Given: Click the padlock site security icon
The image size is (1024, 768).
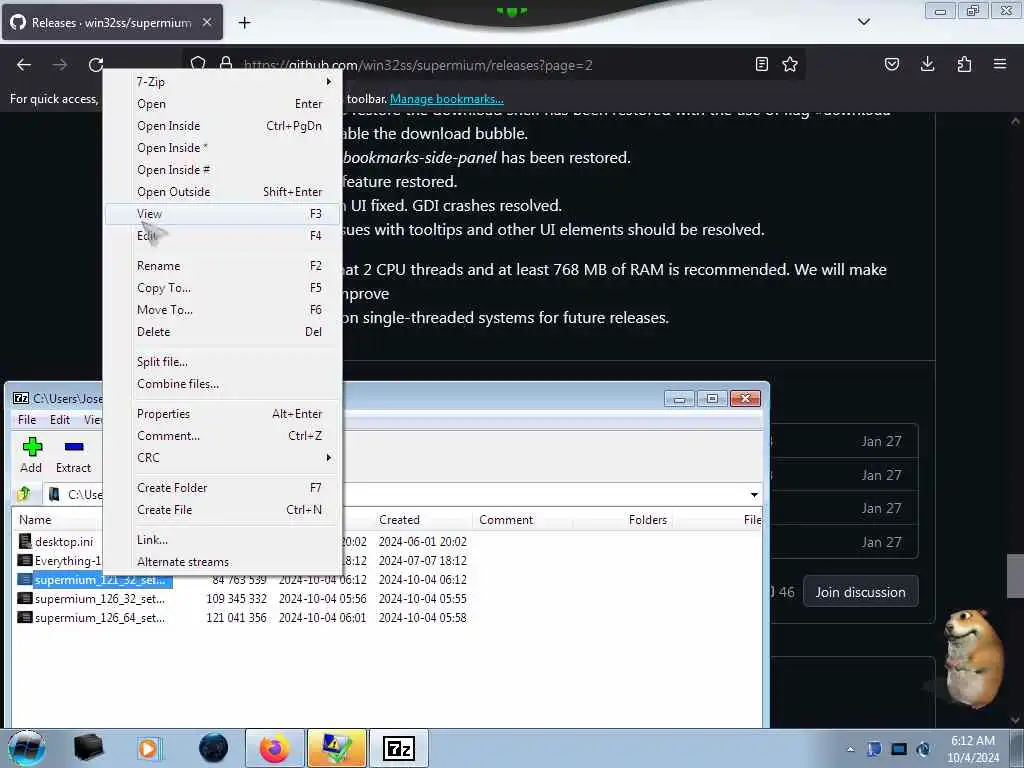Looking at the screenshot, I should [x=226, y=64].
